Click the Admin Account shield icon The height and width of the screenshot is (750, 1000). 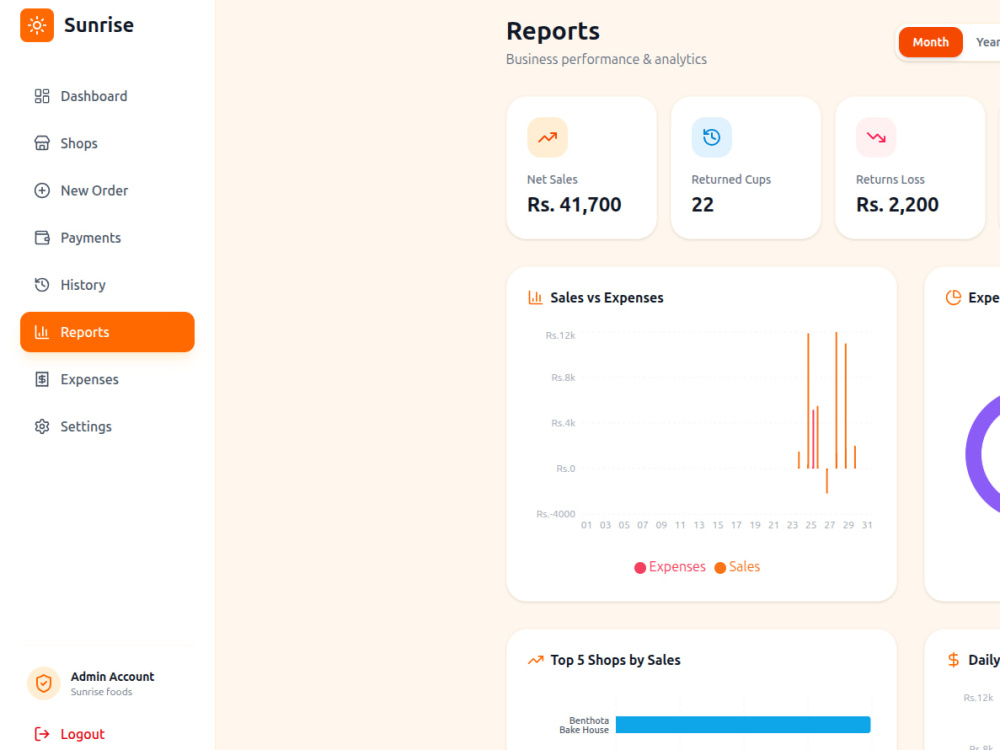click(43, 684)
